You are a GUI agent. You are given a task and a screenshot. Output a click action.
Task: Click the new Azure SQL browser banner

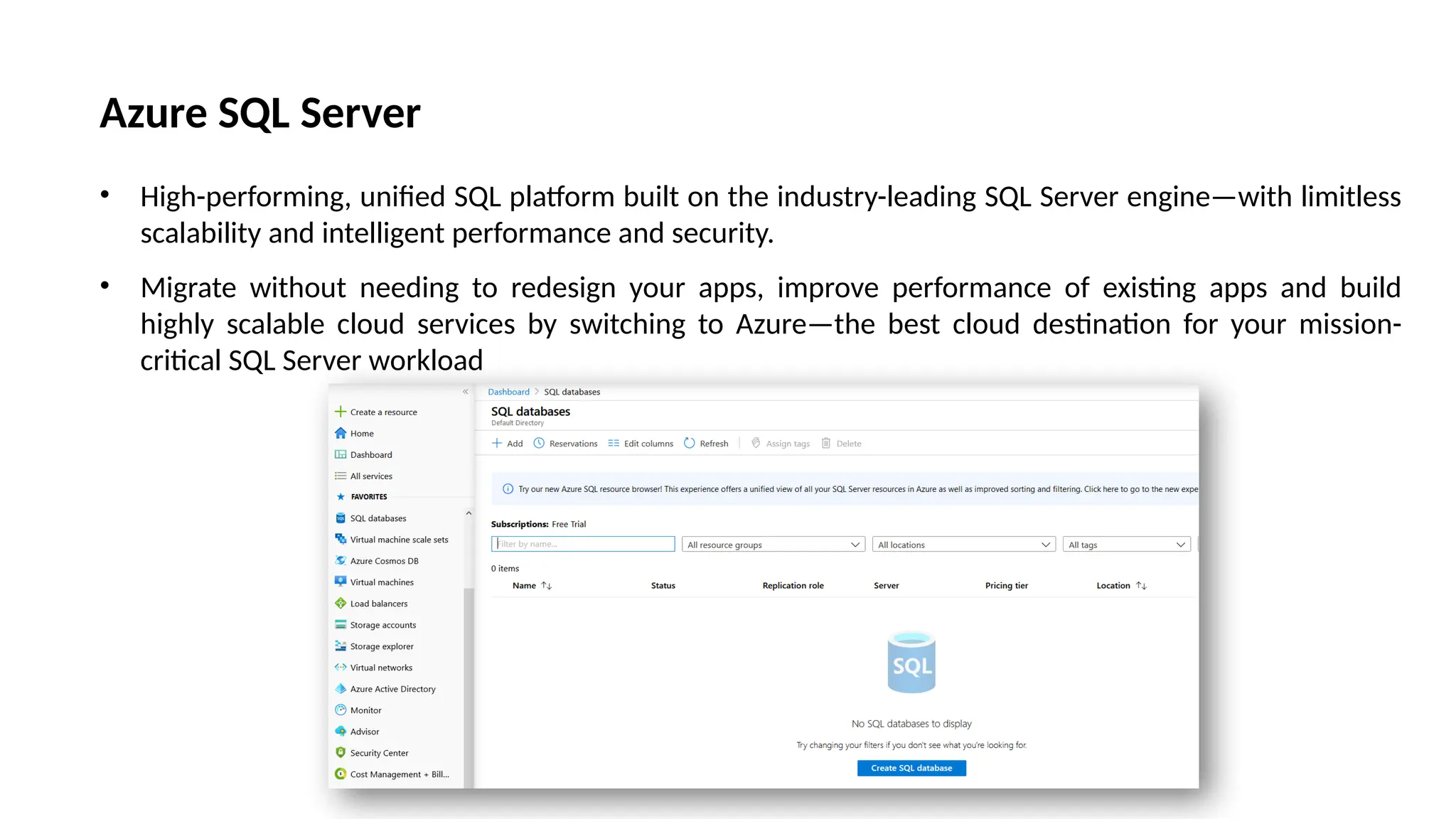click(845, 489)
